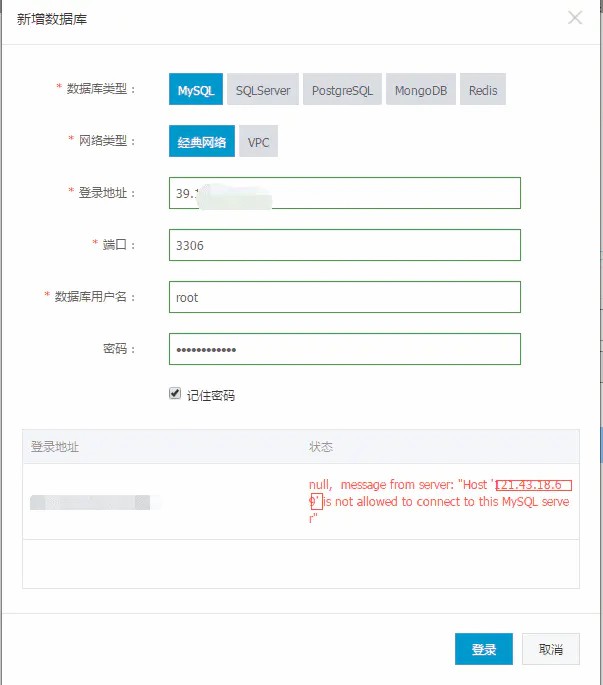Click the 记住密码 label text

211,396
